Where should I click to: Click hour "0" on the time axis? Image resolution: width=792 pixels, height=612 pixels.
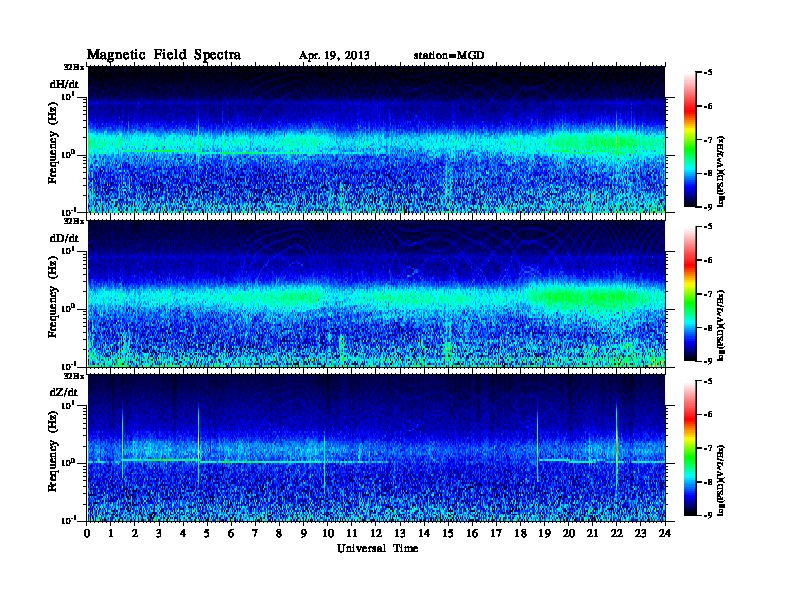pyautogui.click(x=87, y=534)
